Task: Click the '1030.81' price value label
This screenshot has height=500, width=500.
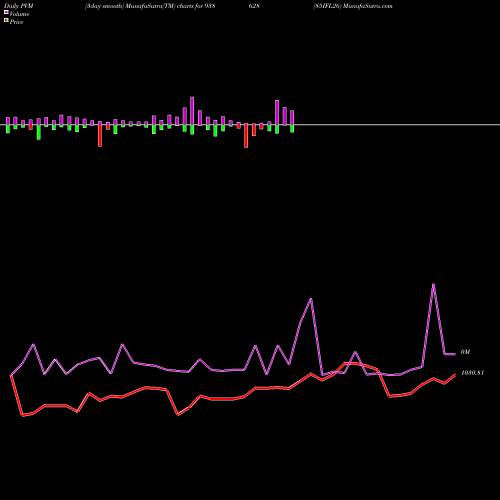Action: (x=472, y=373)
